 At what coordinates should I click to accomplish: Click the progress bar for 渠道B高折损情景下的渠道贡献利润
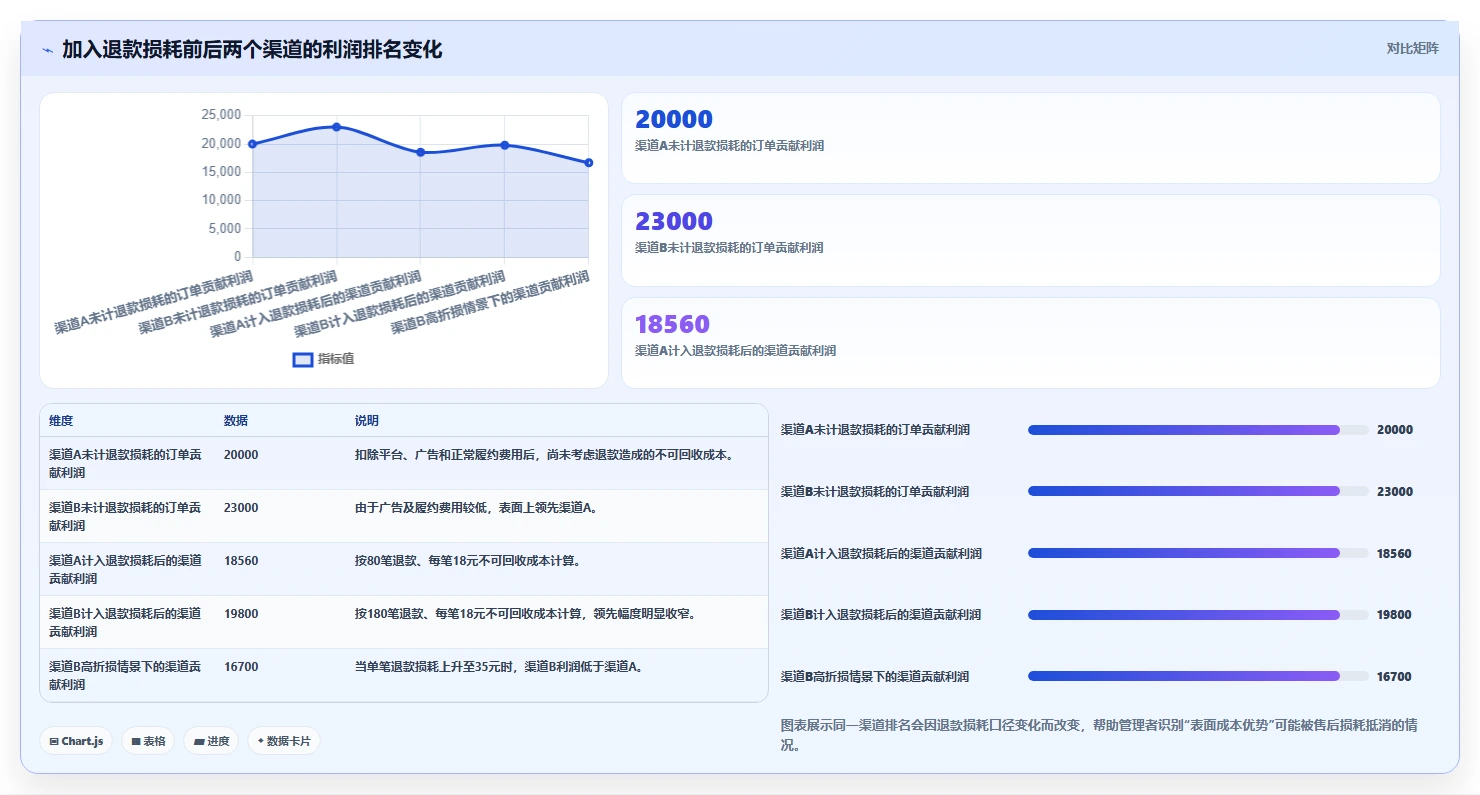pos(1198,677)
